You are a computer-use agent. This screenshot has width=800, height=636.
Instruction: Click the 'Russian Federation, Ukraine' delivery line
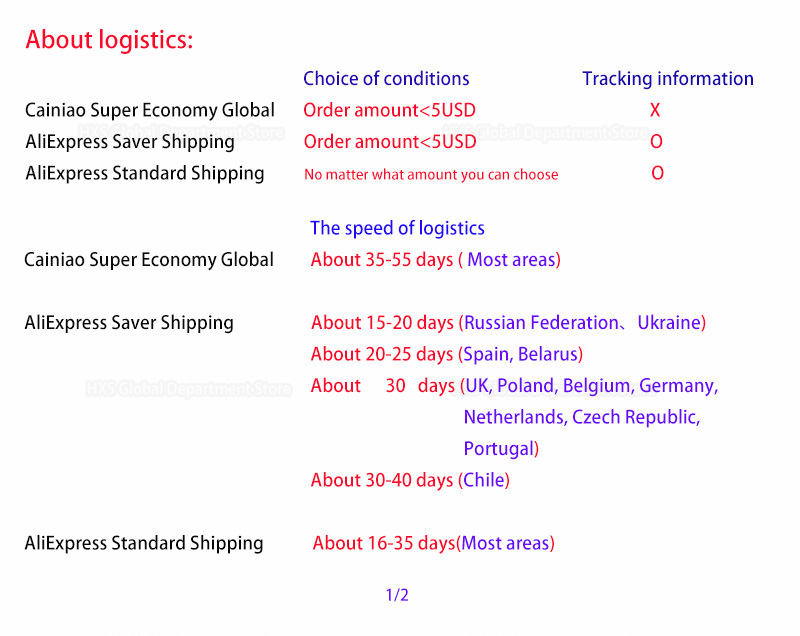pos(509,323)
